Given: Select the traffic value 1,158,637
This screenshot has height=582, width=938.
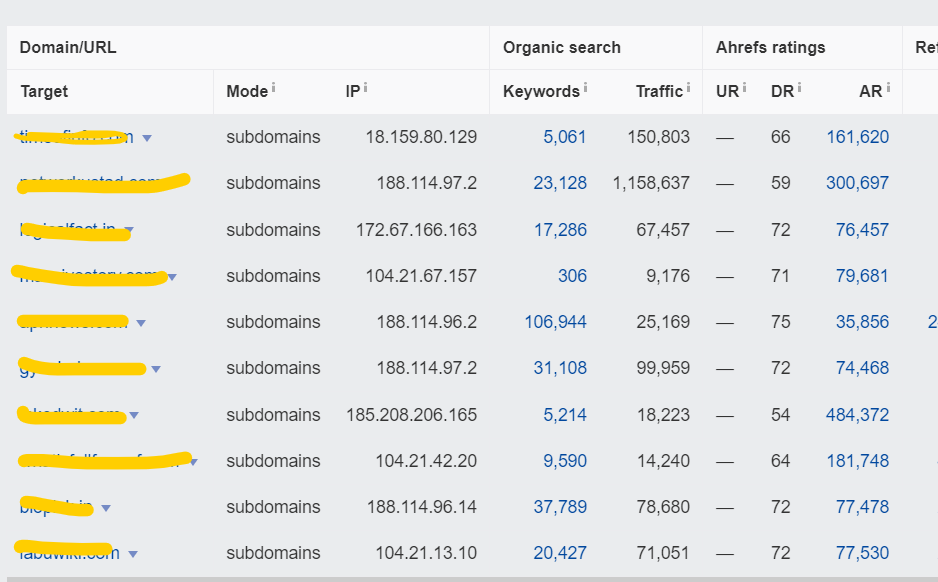Looking at the screenshot, I should coord(651,183).
